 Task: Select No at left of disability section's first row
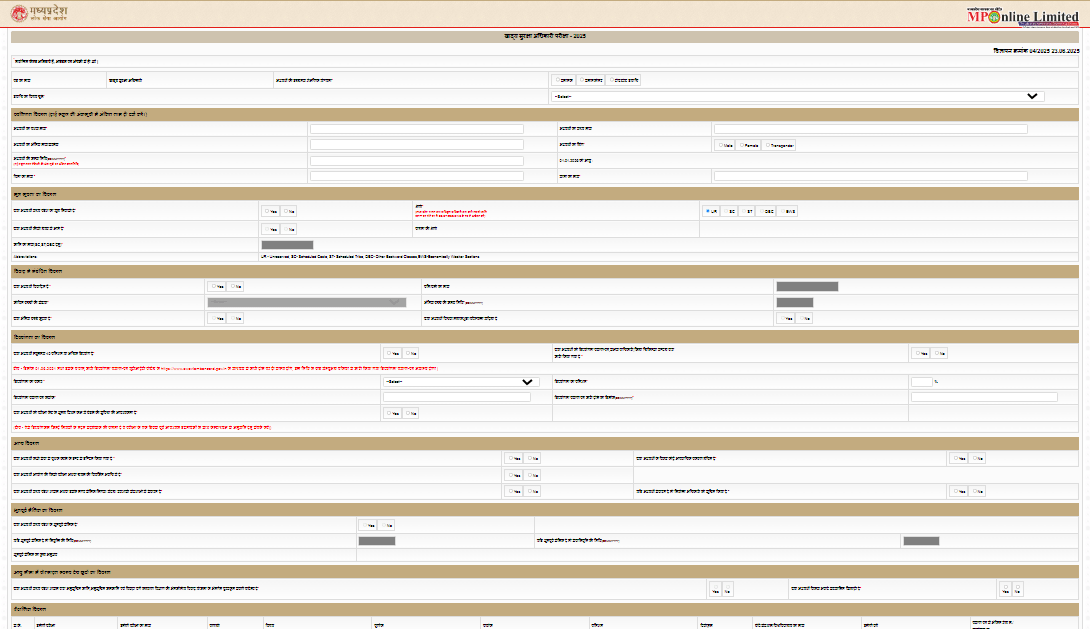coord(408,353)
